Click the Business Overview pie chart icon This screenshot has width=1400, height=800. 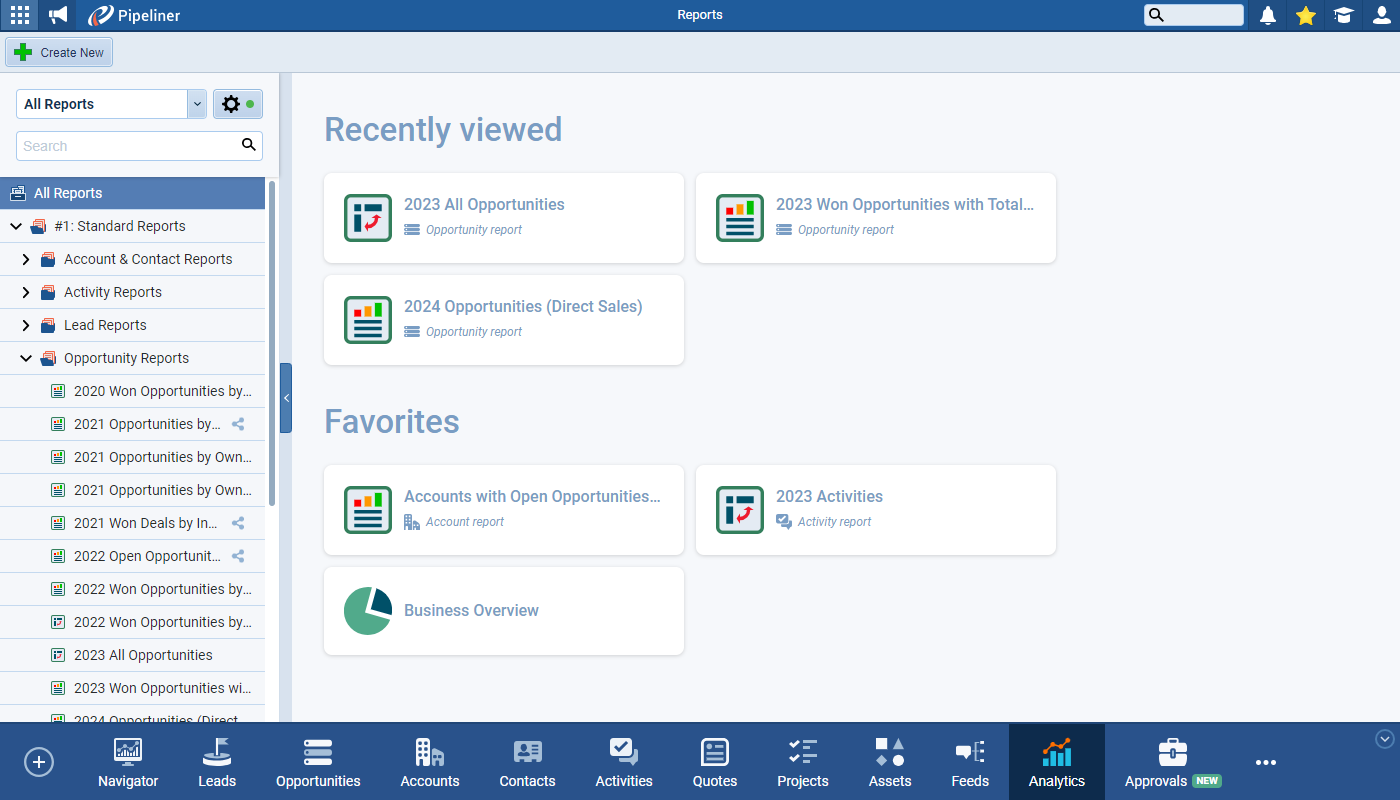[x=367, y=611]
